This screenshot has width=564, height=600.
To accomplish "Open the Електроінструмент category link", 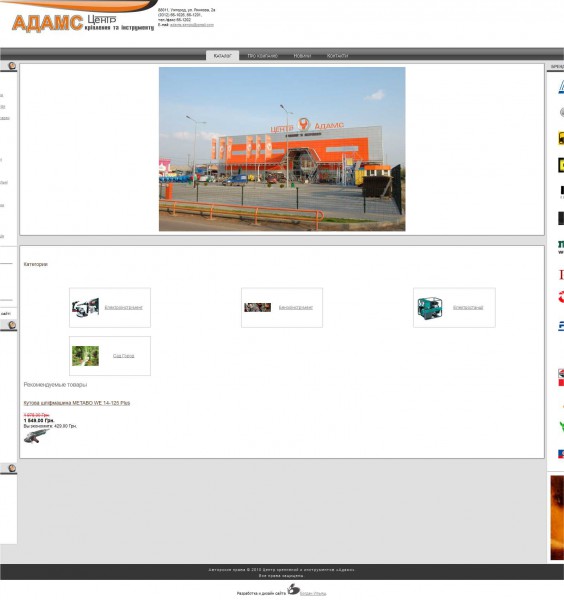I will click(x=124, y=308).
